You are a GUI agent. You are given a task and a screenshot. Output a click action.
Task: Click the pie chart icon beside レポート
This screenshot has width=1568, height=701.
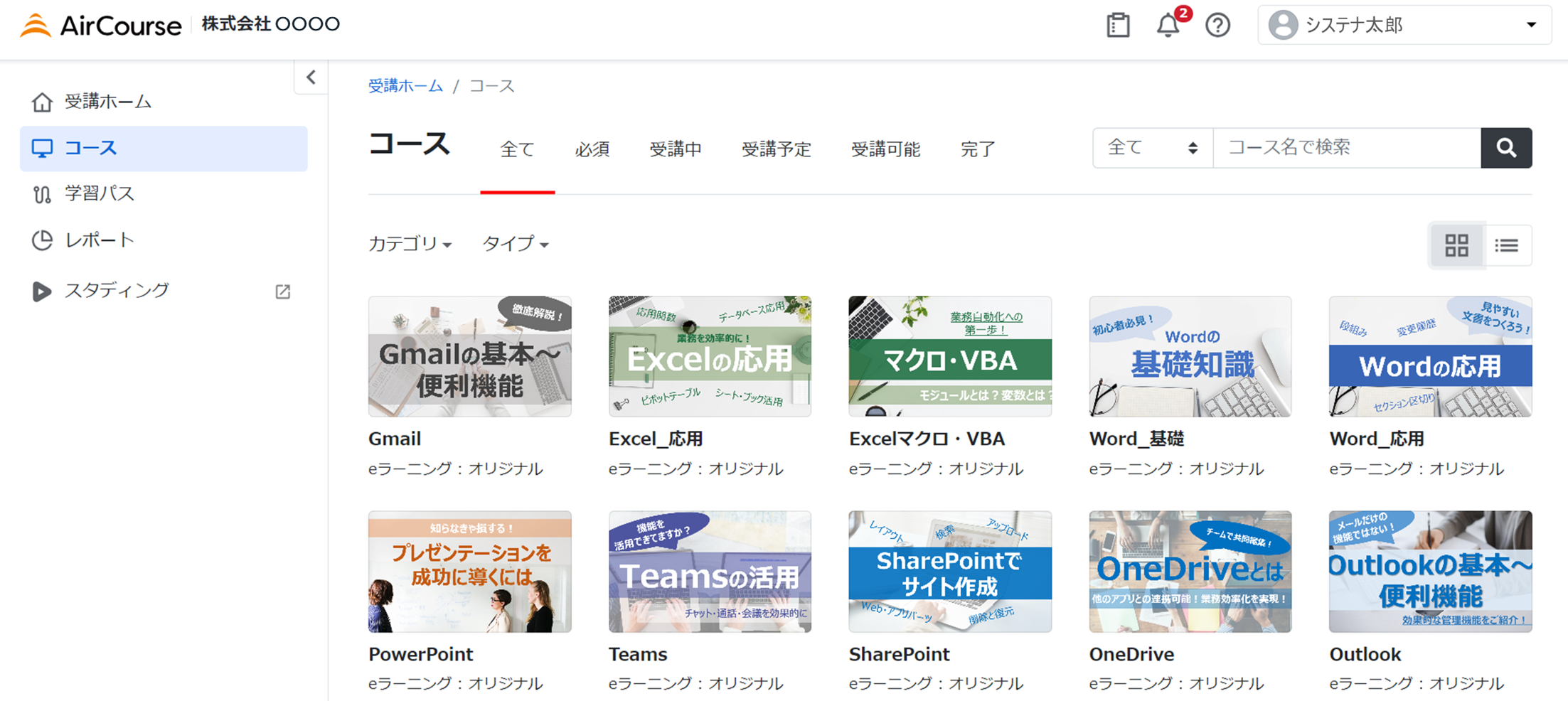pos(42,240)
